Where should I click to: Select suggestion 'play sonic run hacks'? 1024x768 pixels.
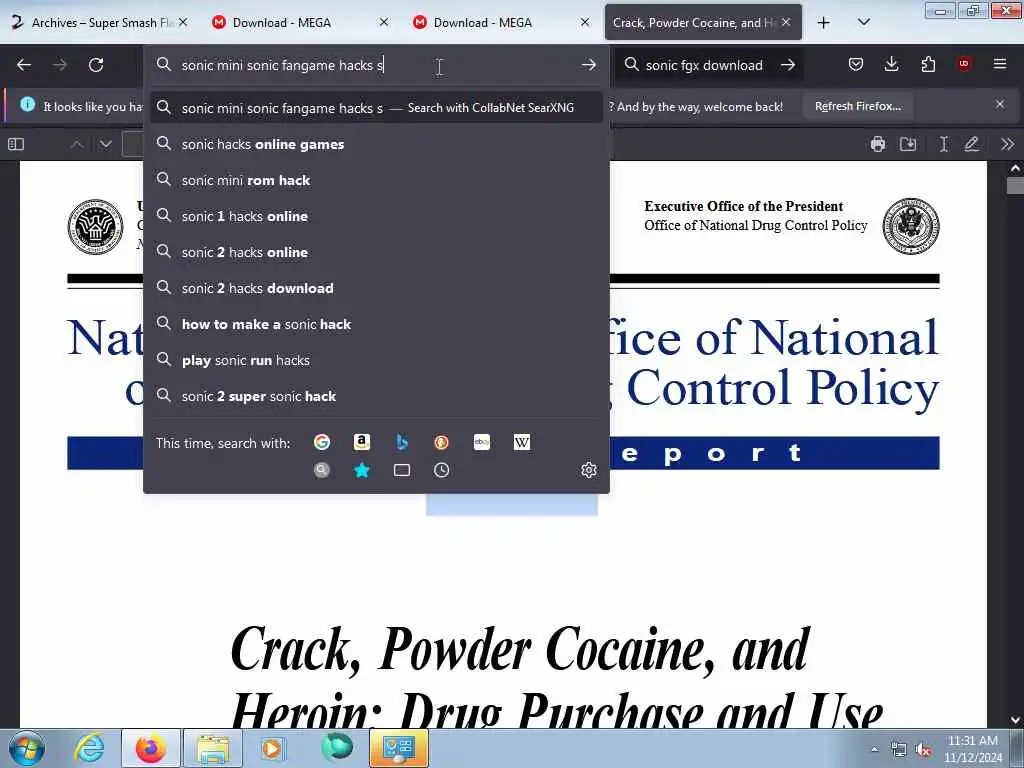click(x=376, y=360)
